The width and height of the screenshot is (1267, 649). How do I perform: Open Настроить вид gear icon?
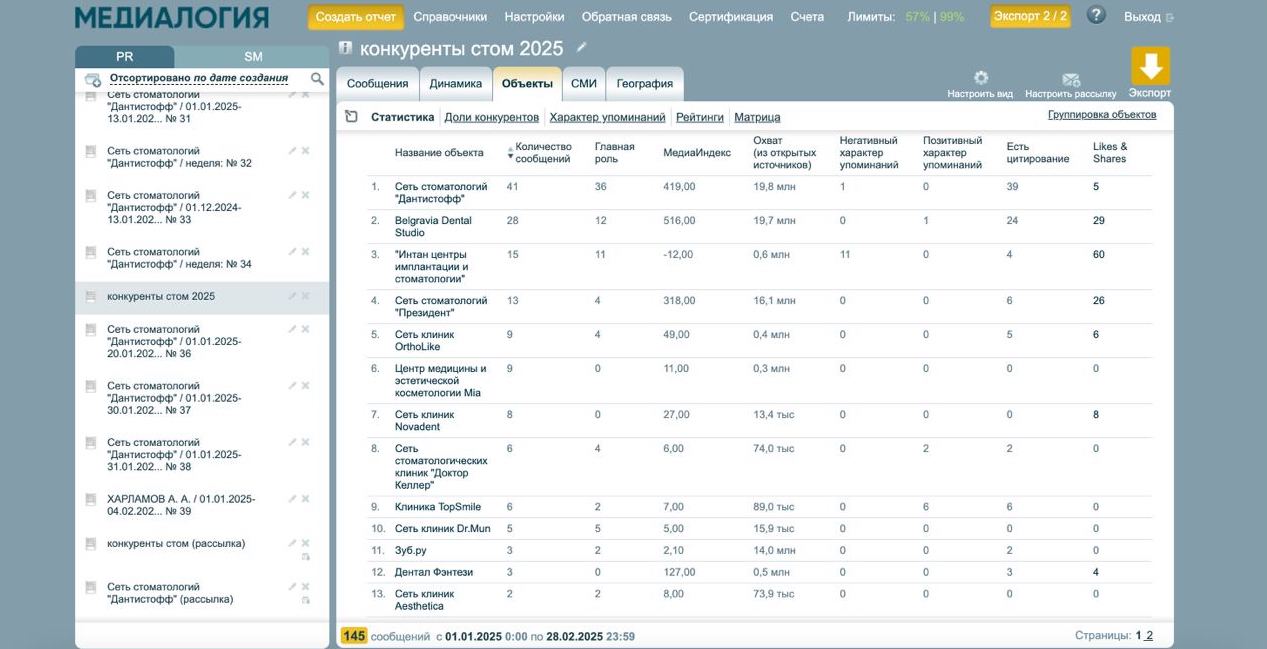(980, 78)
